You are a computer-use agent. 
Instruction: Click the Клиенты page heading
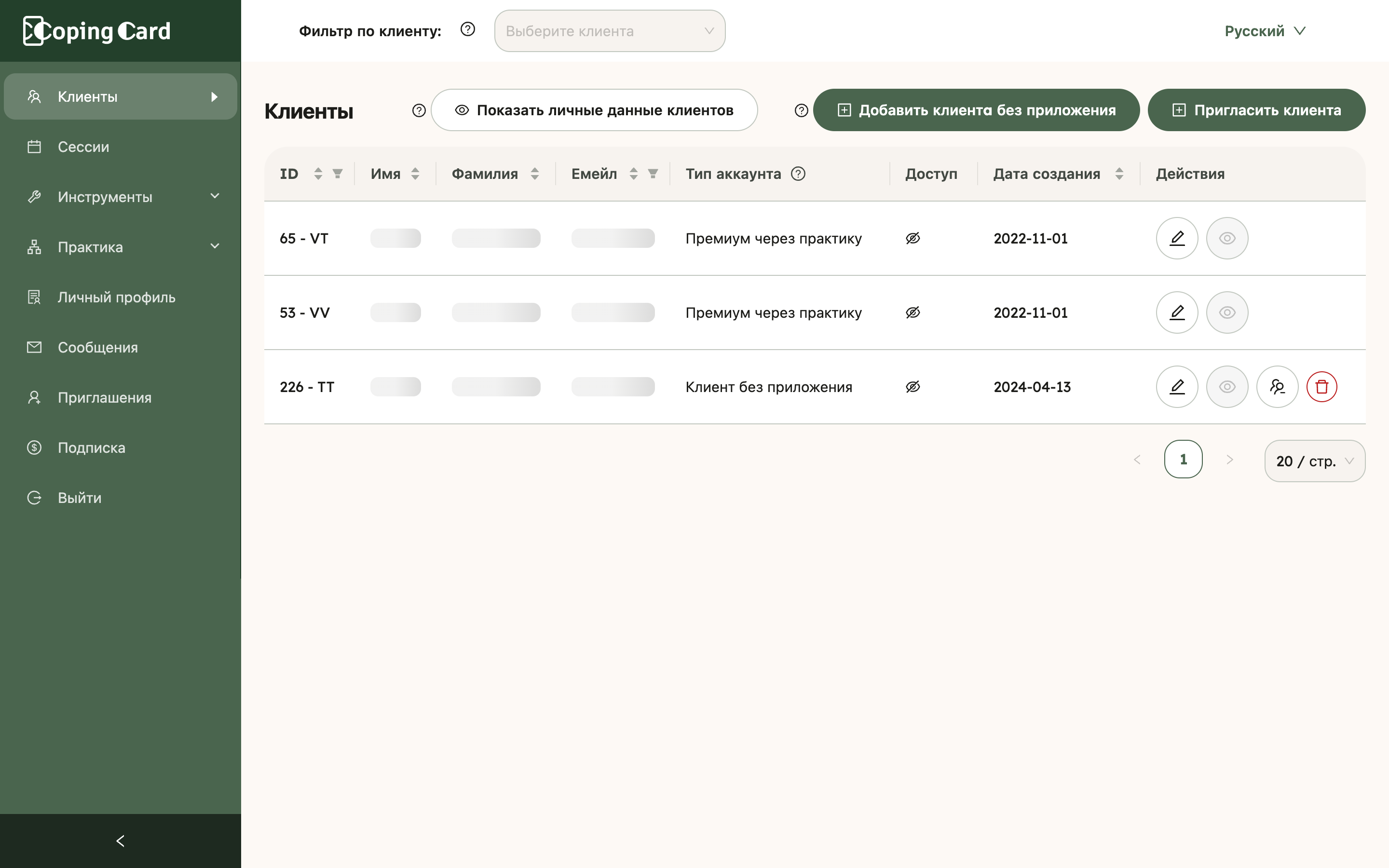pyautogui.click(x=309, y=111)
